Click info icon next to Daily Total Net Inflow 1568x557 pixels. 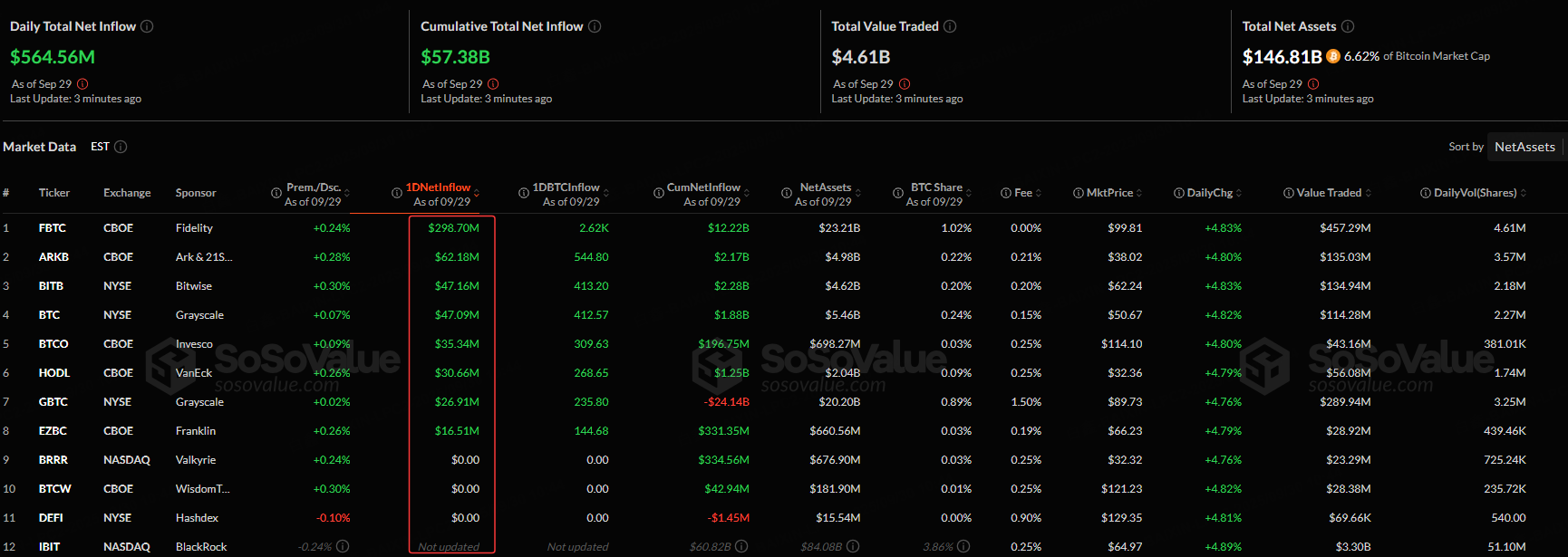click(x=147, y=26)
